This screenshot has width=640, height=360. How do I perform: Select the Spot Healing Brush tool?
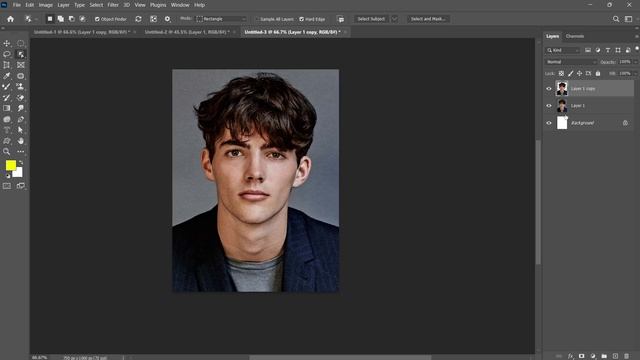pos(20,76)
